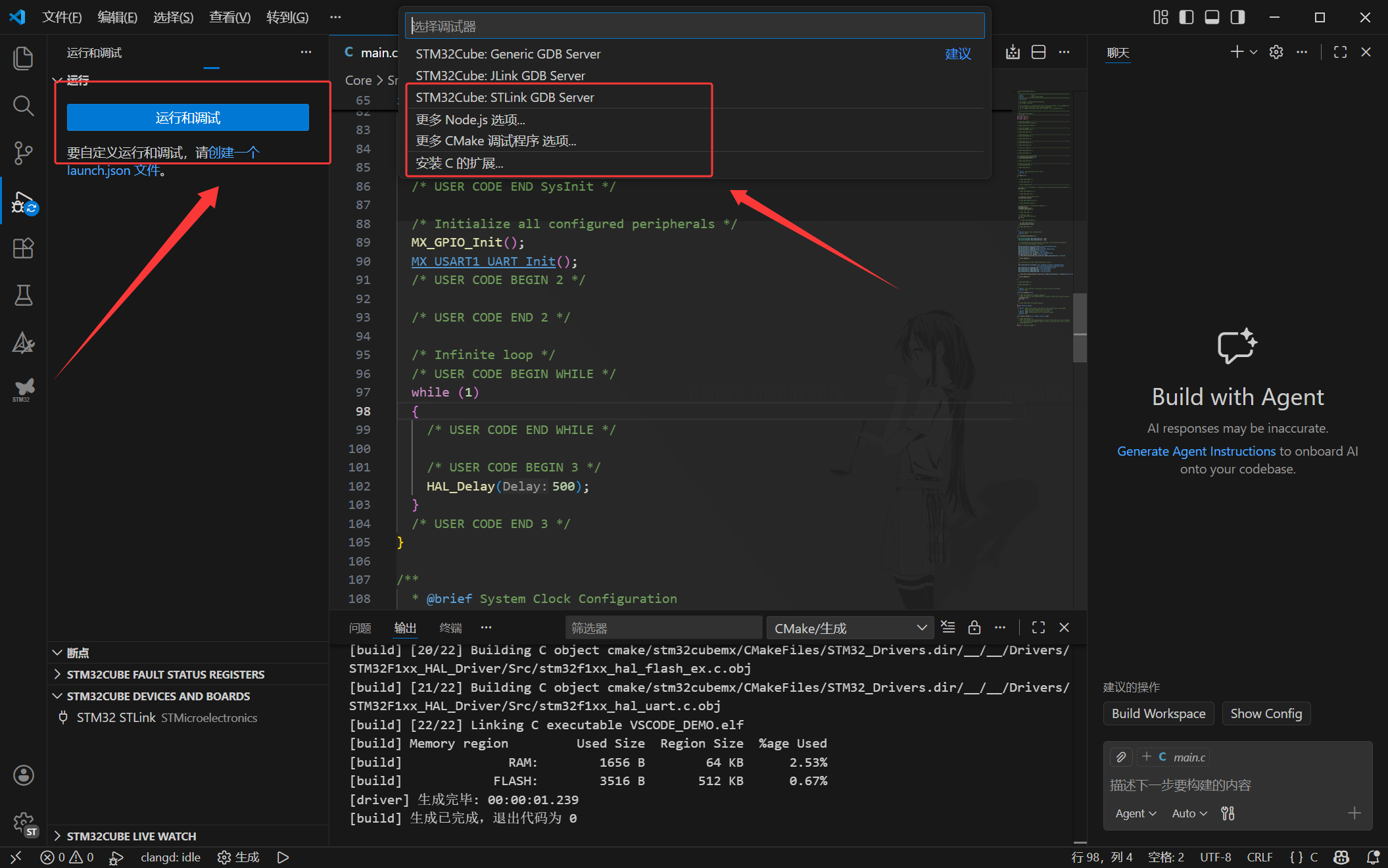Toggle the primary side bar layout button
This screenshot has height=868, width=1388.
(x=1186, y=17)
